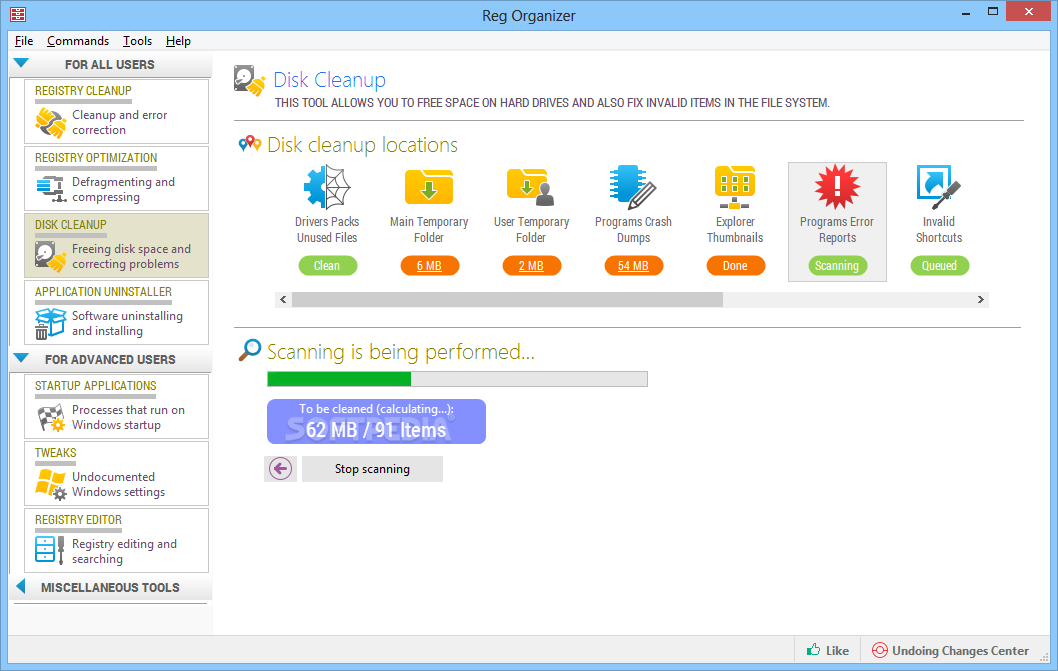Click the 62 MB / 91 Items summary box
The width and height of the screenshot is (1058, 671).
click(x=376, y=421)
